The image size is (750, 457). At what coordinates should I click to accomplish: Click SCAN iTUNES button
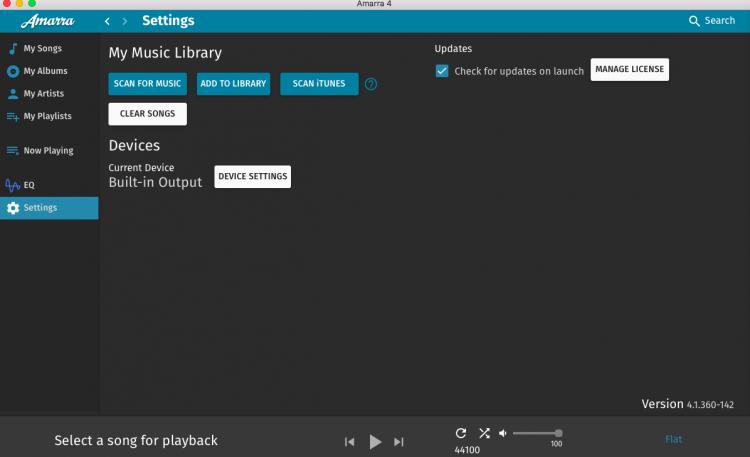click(x=319, y=84)
